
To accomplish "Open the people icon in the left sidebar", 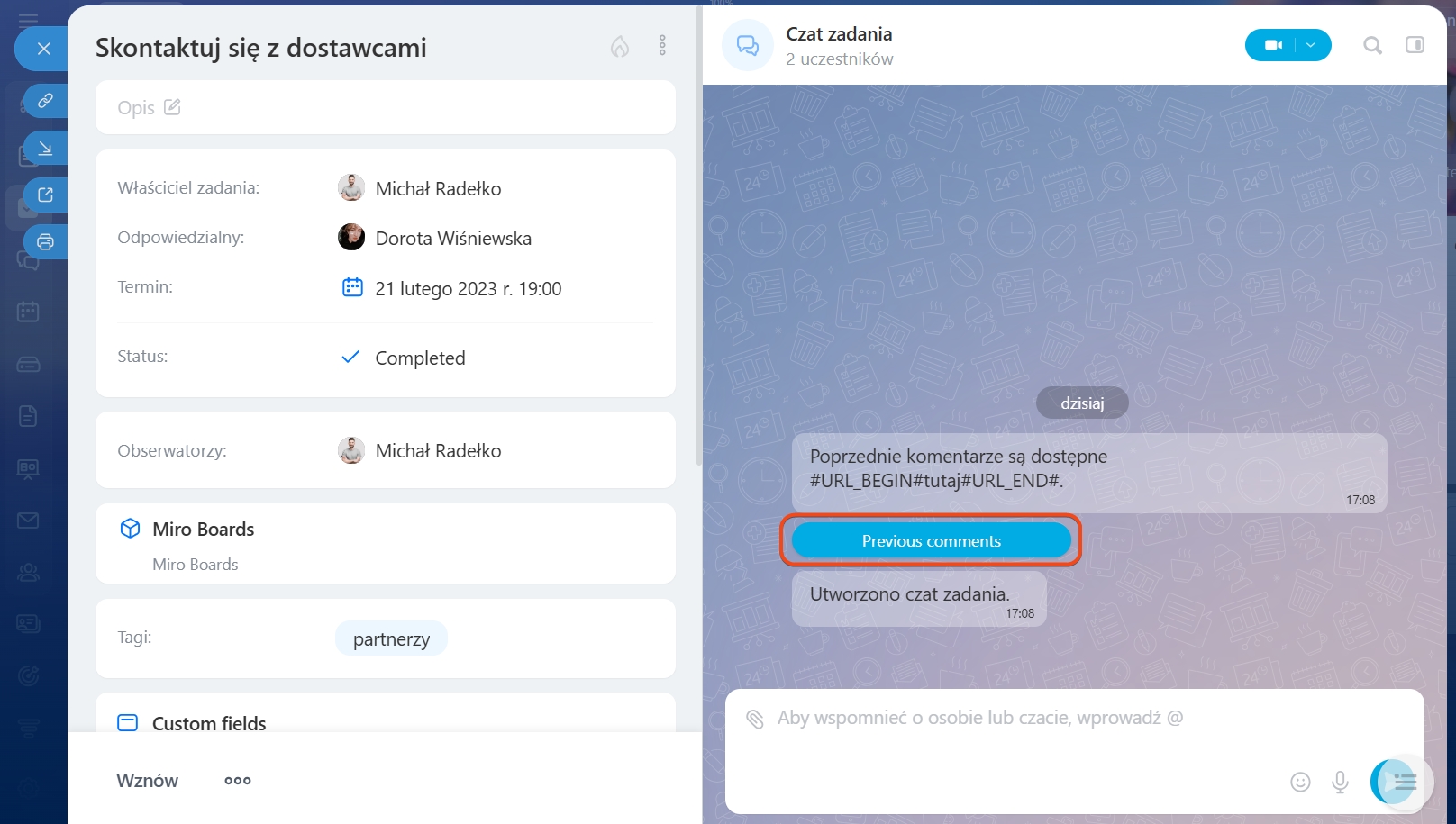I will pyautogui.click(x=28, y=573).
